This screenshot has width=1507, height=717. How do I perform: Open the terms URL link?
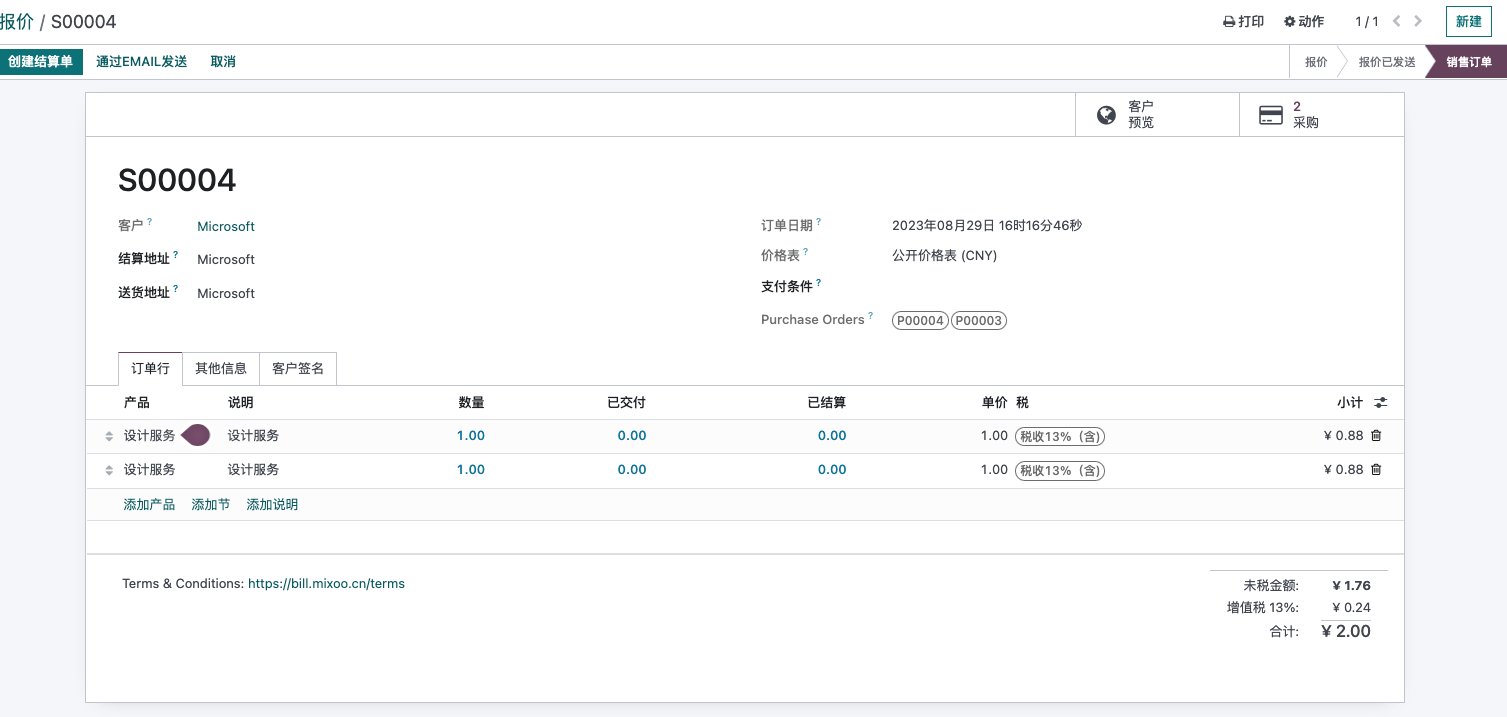click(326, 584)
